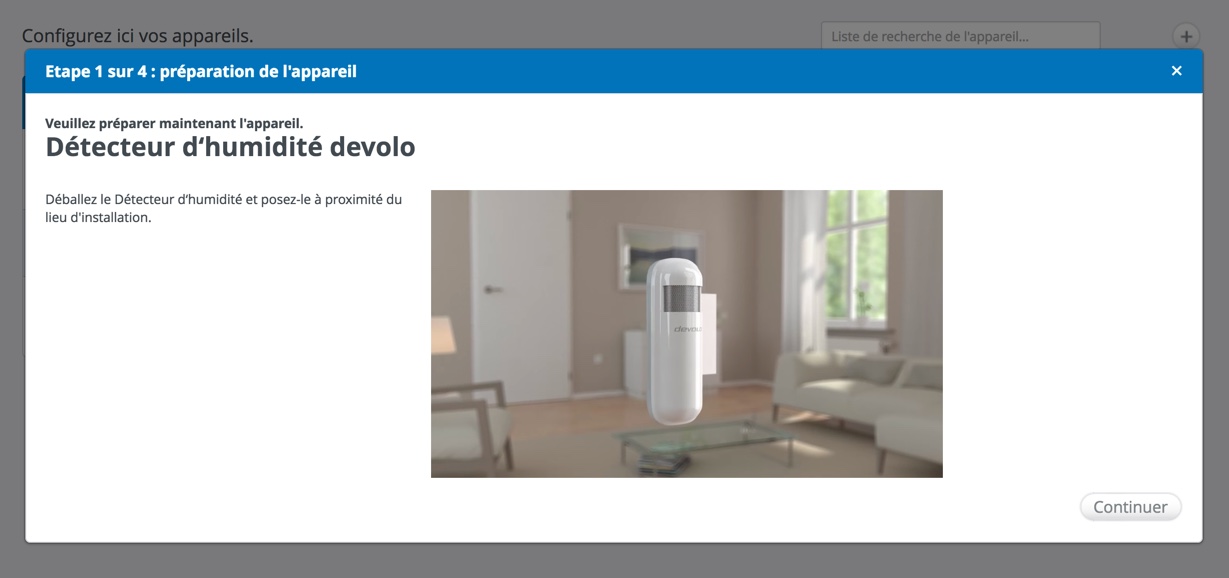Click the devolo logo on the sensor
The image size is (1229, 578).
[x=686, y=327]
